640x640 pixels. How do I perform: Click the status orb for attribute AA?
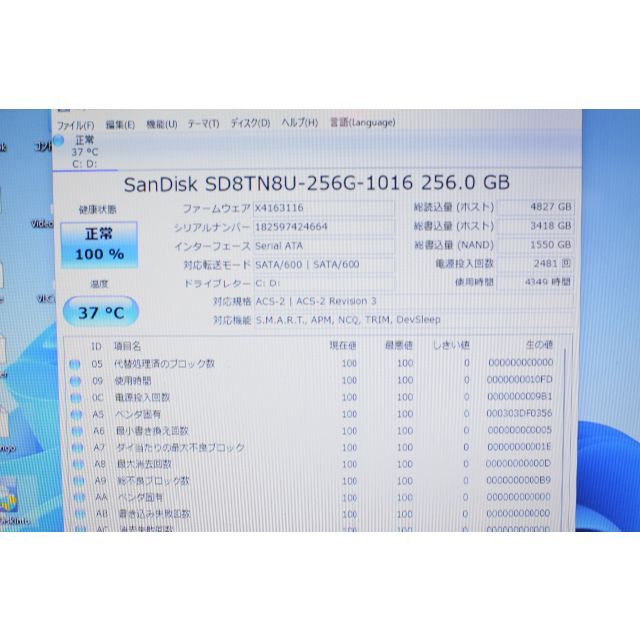pyautogui.click(x=80, y=498)
